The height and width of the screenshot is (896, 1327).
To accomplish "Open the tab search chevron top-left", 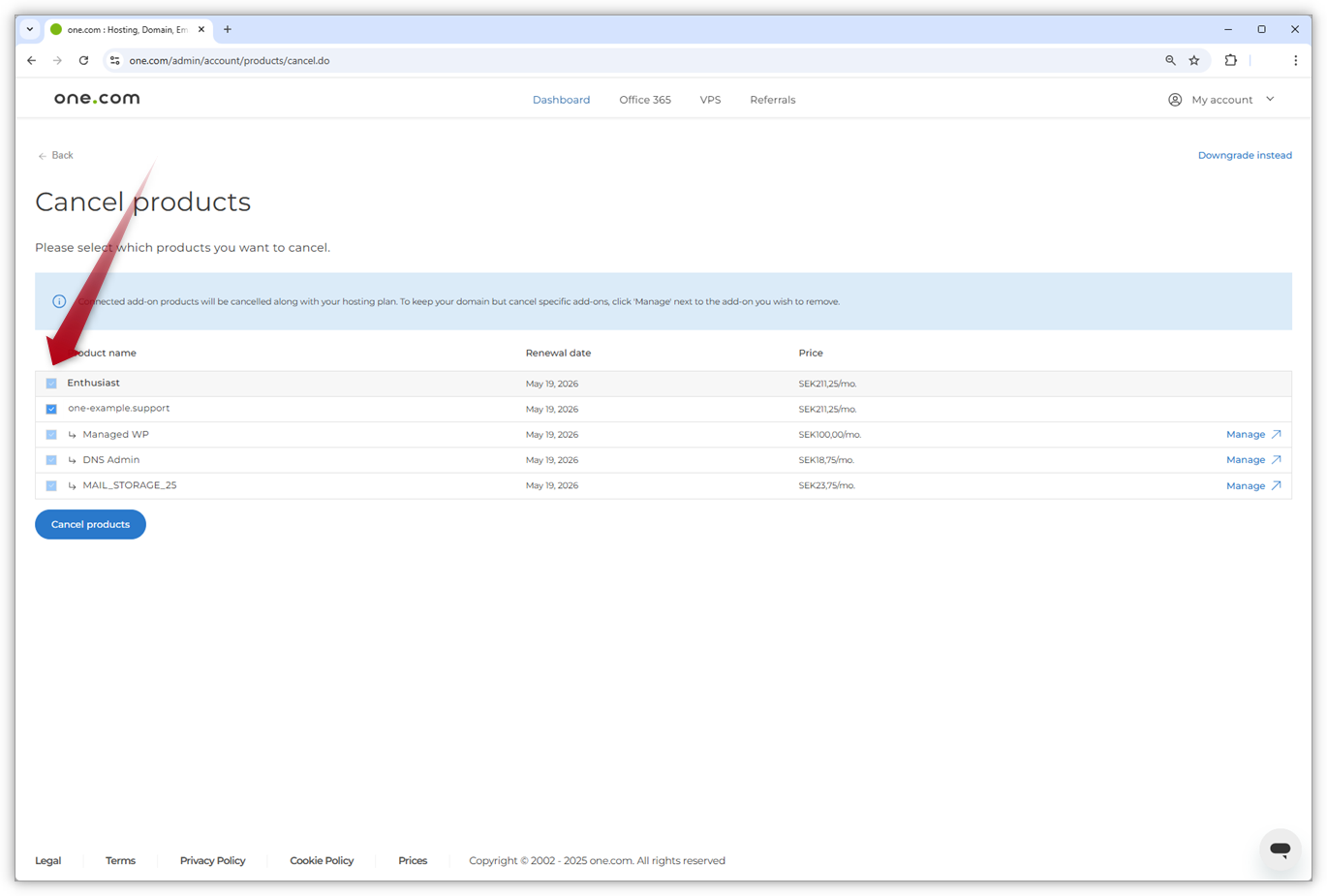I will pos(28,29).
